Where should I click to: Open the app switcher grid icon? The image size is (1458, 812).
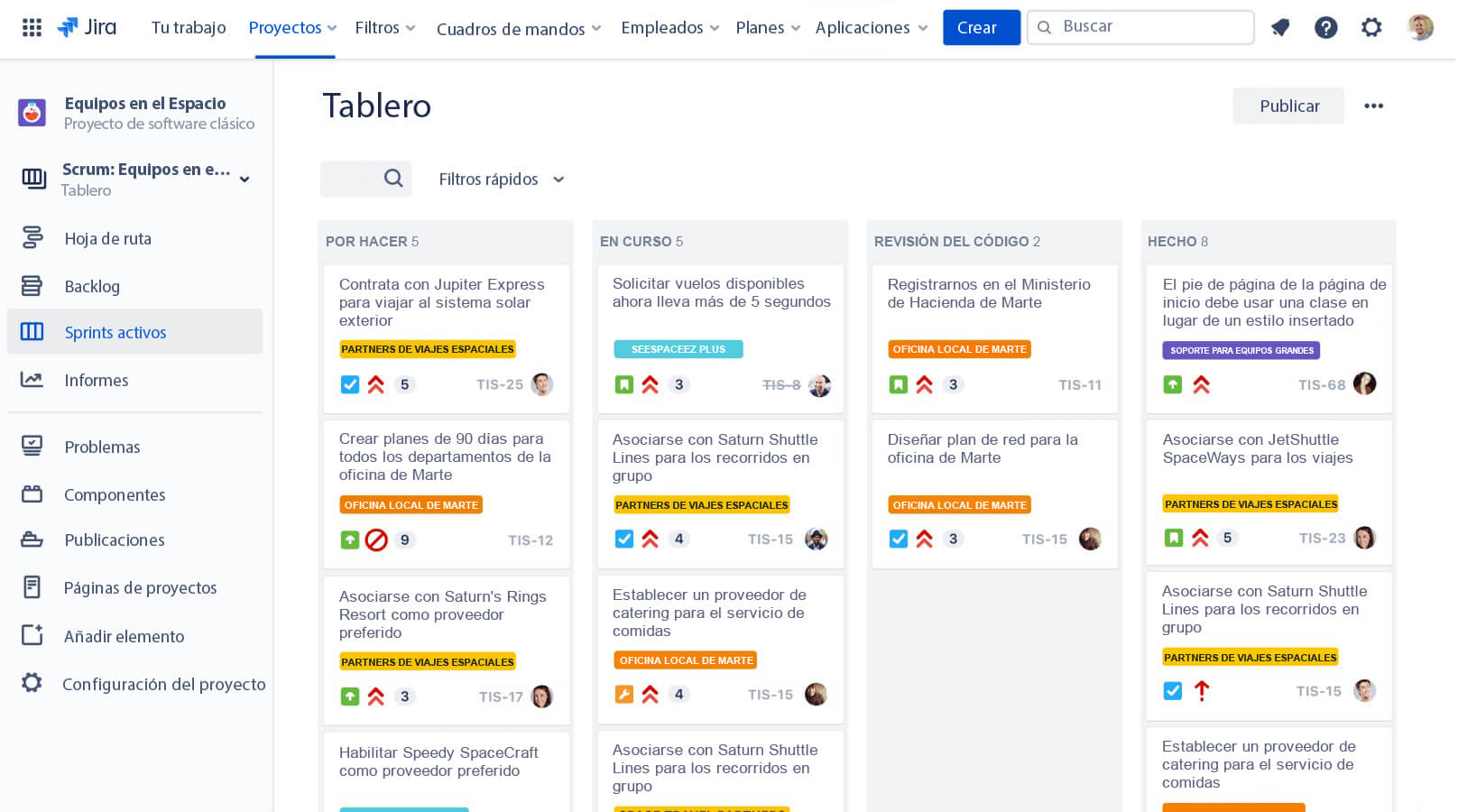(x=32, y=27)
